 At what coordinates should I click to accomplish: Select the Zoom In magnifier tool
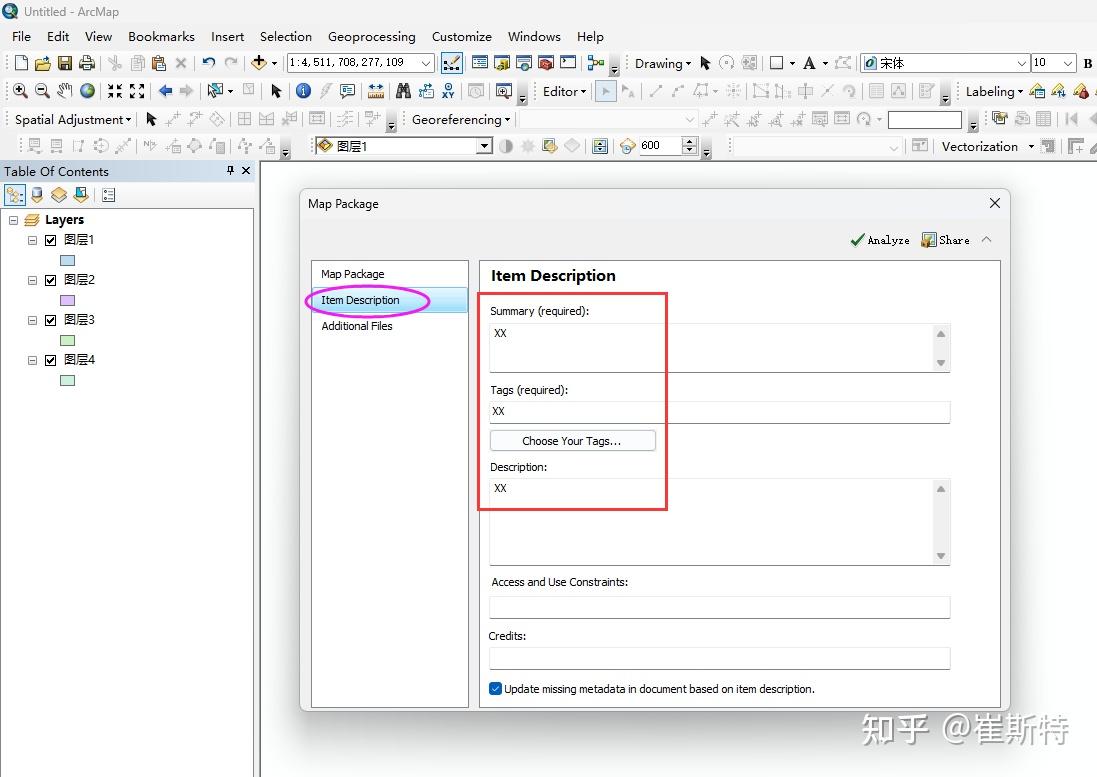20,91
